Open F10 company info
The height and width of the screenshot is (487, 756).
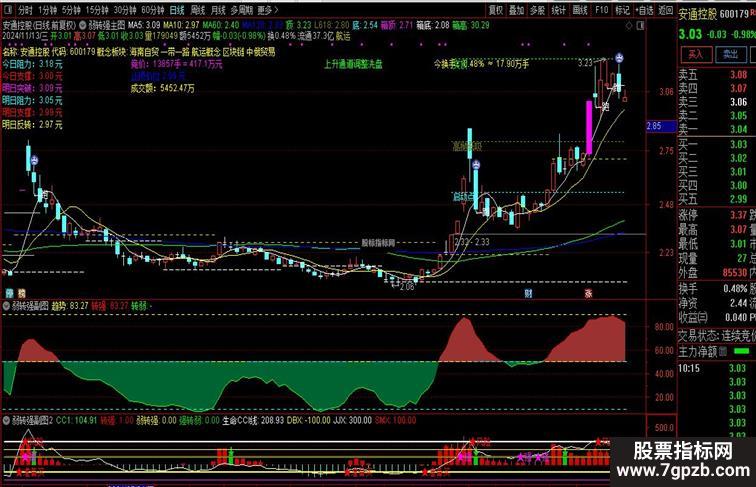tap(601, 10)
